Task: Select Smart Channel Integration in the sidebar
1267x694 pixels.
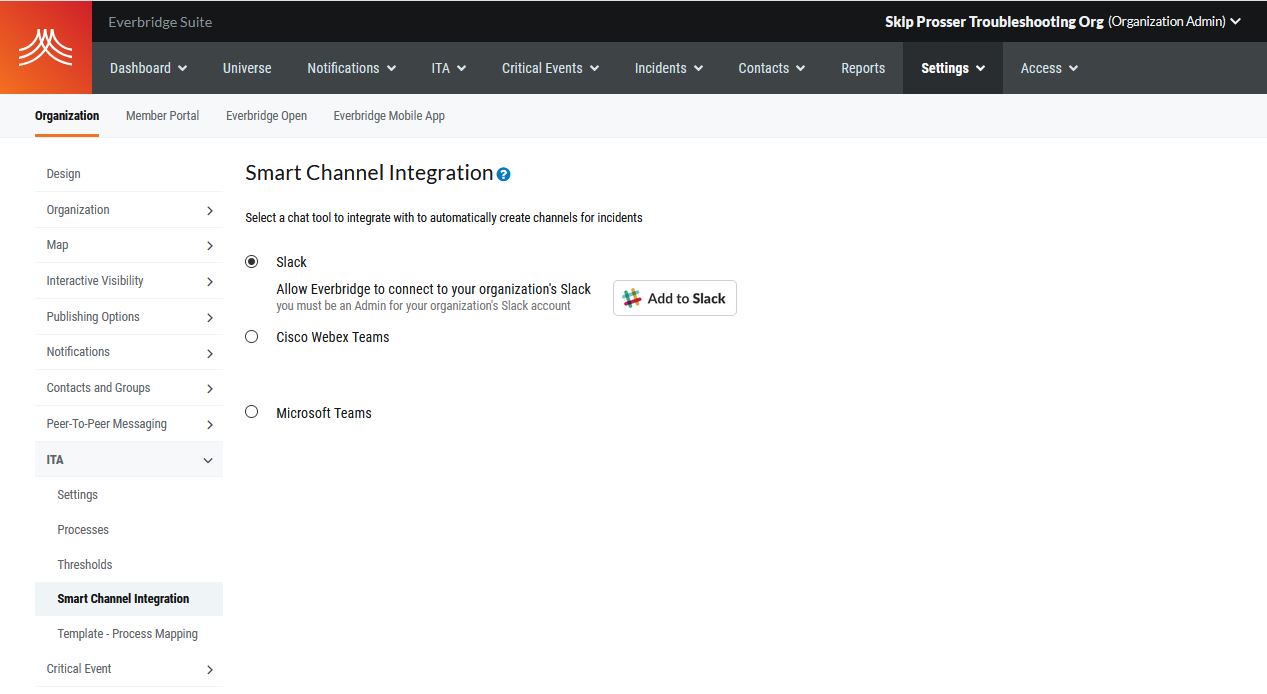Action: 129,599
